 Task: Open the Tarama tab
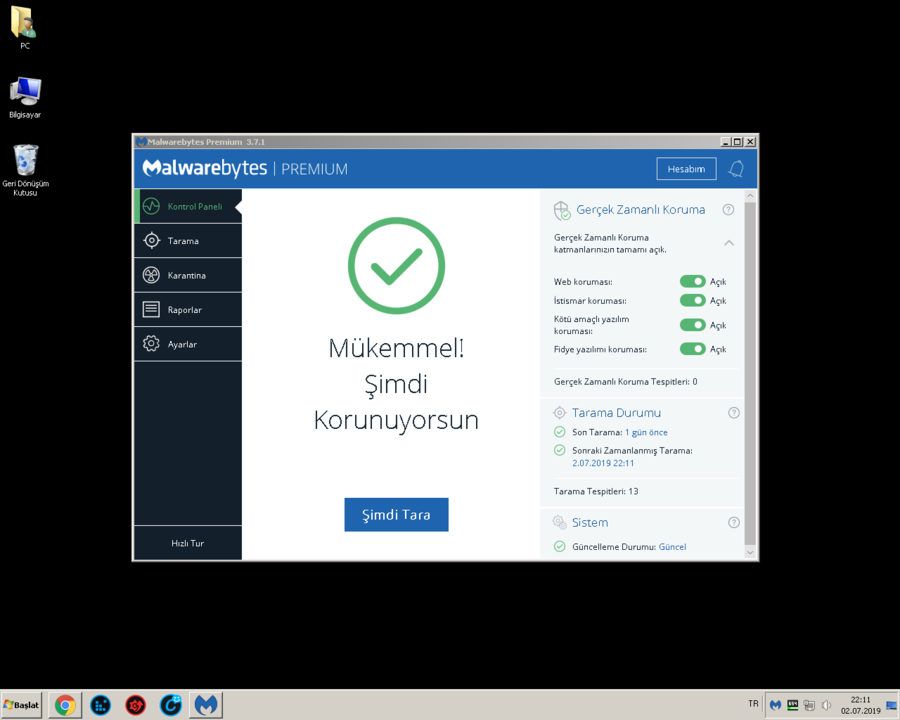tap(188, 241)
